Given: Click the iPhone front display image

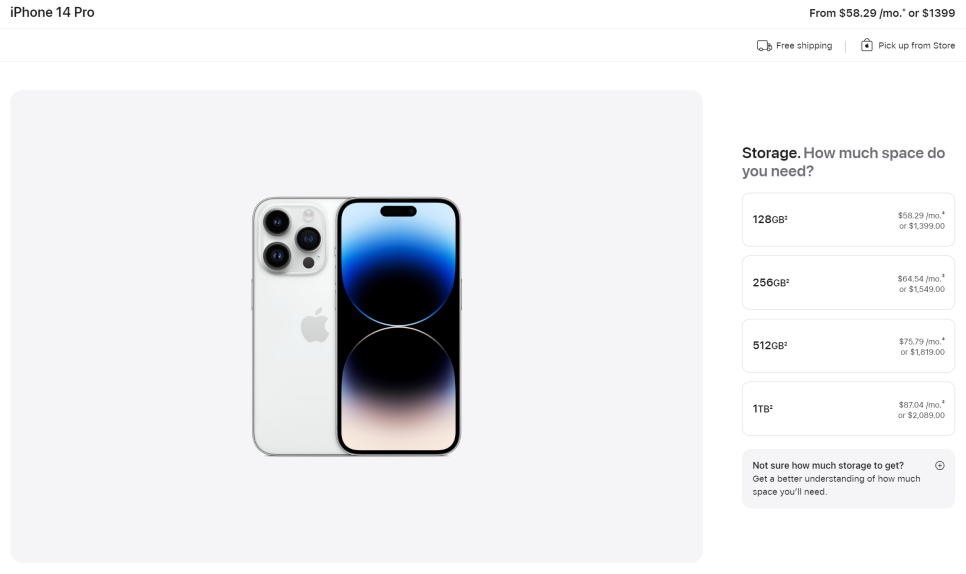Looking at the screenshot, I should pyautogui.click(x=399, y=326).
